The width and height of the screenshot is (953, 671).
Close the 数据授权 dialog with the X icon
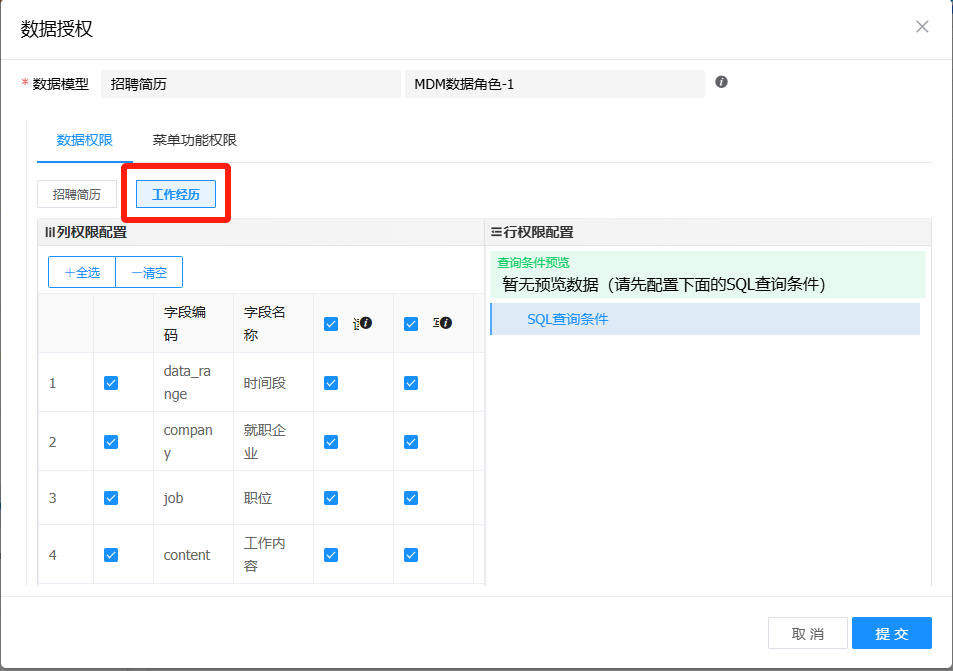pos(922,27)
